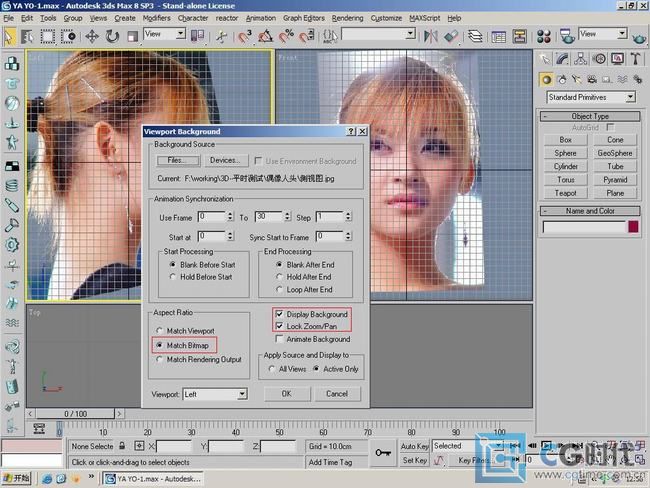Click the YA YO-1.max taskbar item
650x488 pixels.
(152, 479)
